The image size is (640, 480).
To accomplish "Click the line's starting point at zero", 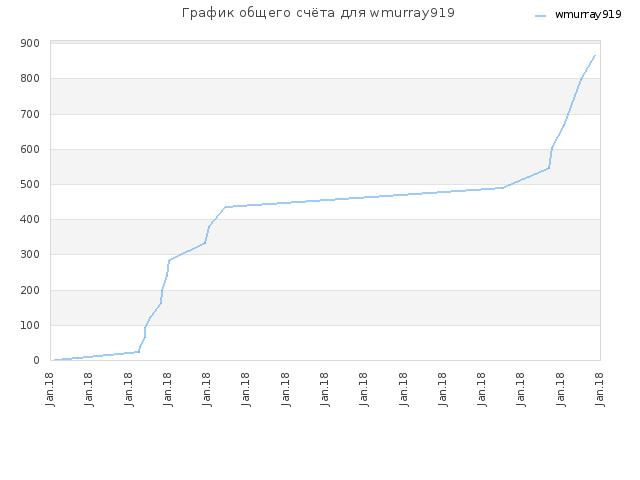I will 54,360.
